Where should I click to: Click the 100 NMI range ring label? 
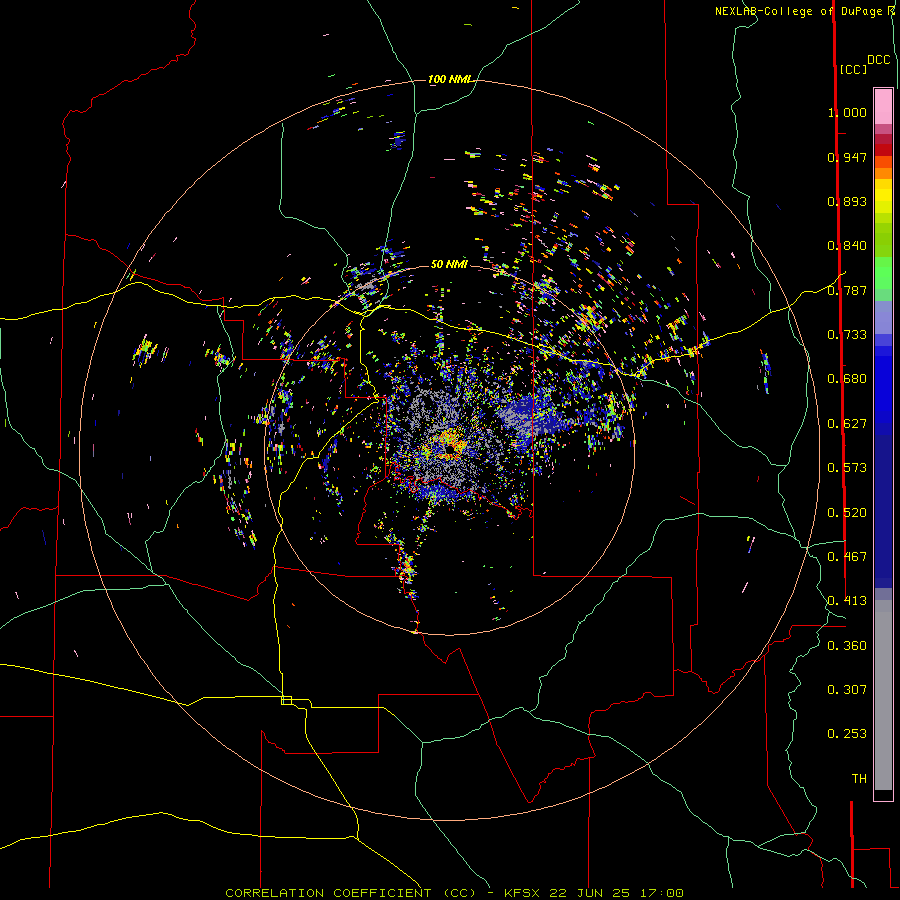click(x=448, y=79)
